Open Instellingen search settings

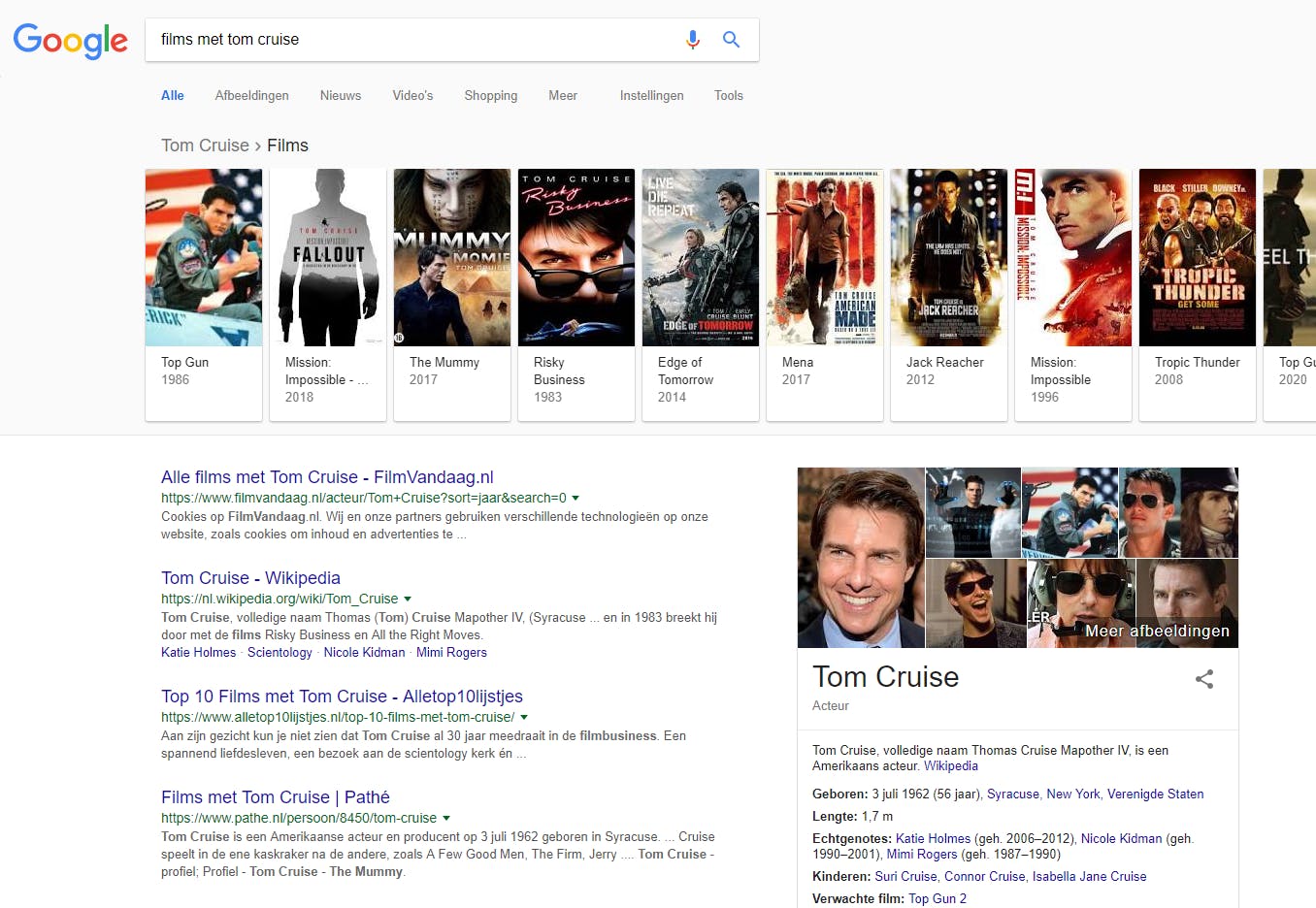click(652, 95)
